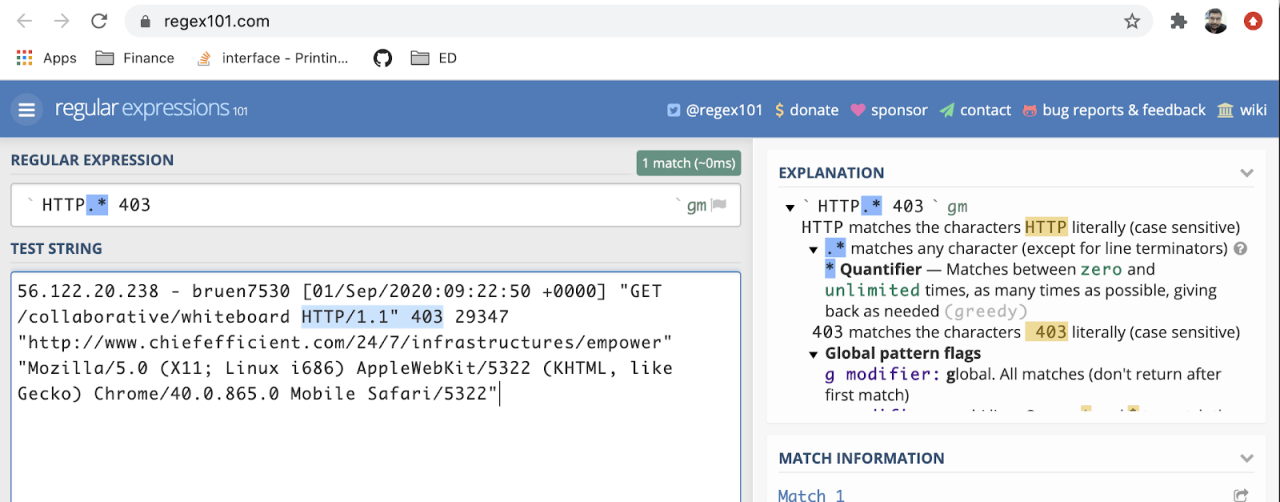Click the browser reload button
Image resolution: width=1280 pixels, height=502 pixels.
(x=99, y=21)
